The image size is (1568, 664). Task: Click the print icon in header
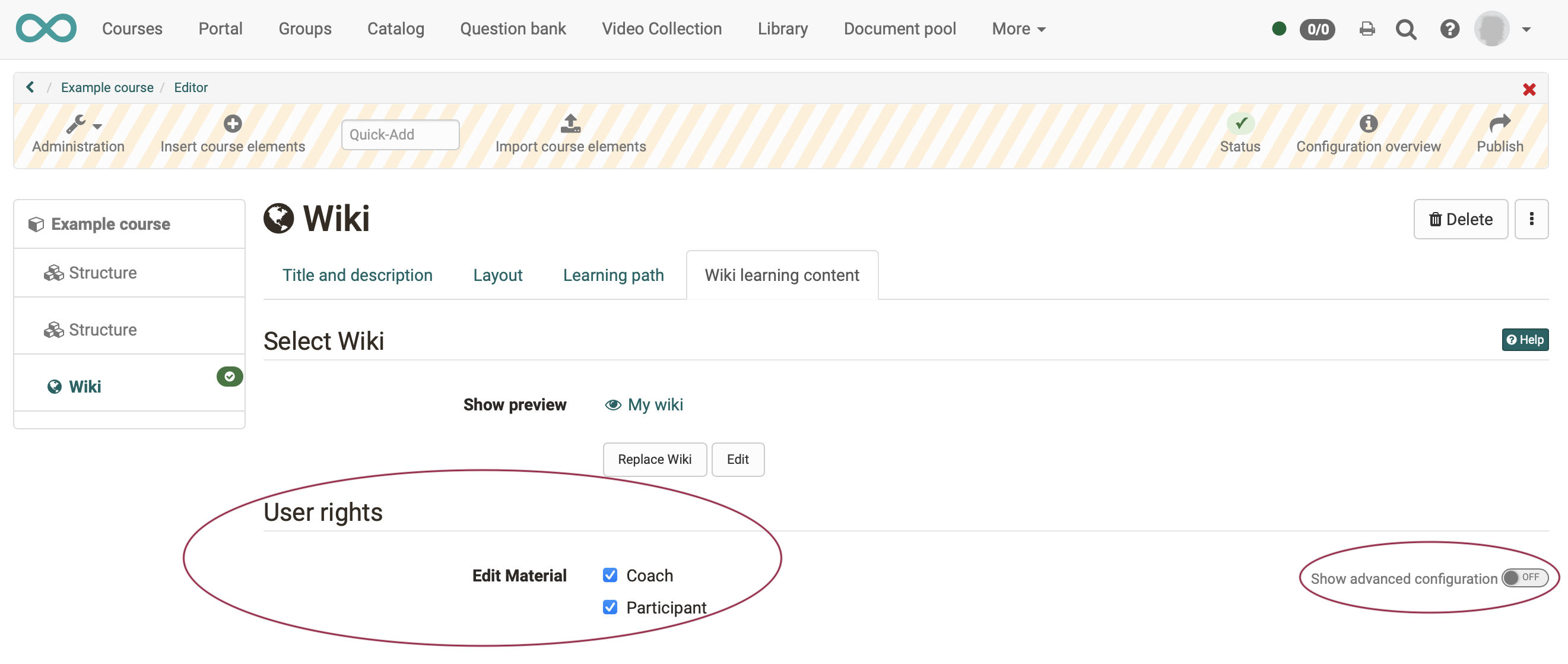(x=1367, y=29)
